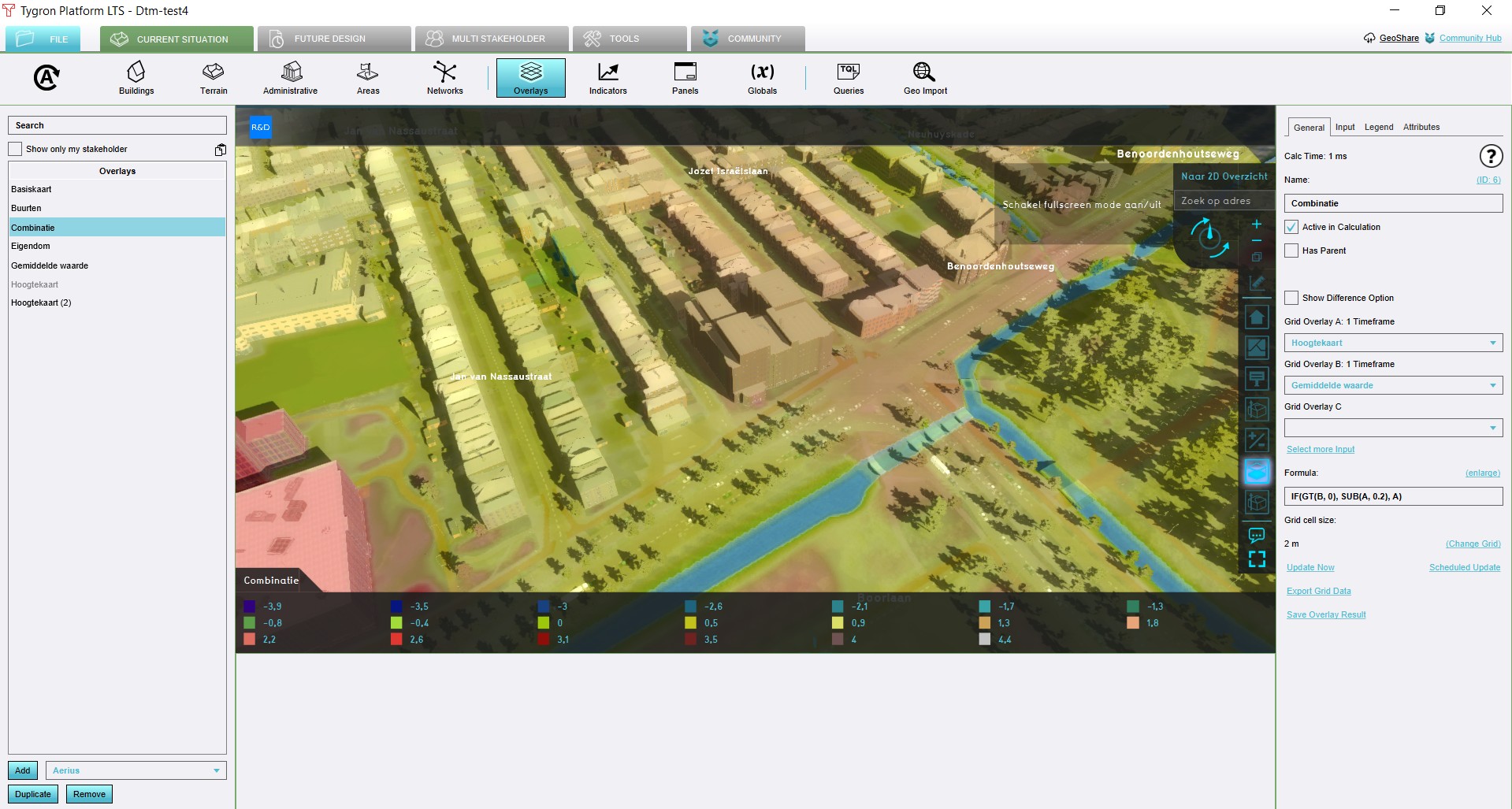Tick the Show Difference Option checkbox

(x=1291, y=298)
